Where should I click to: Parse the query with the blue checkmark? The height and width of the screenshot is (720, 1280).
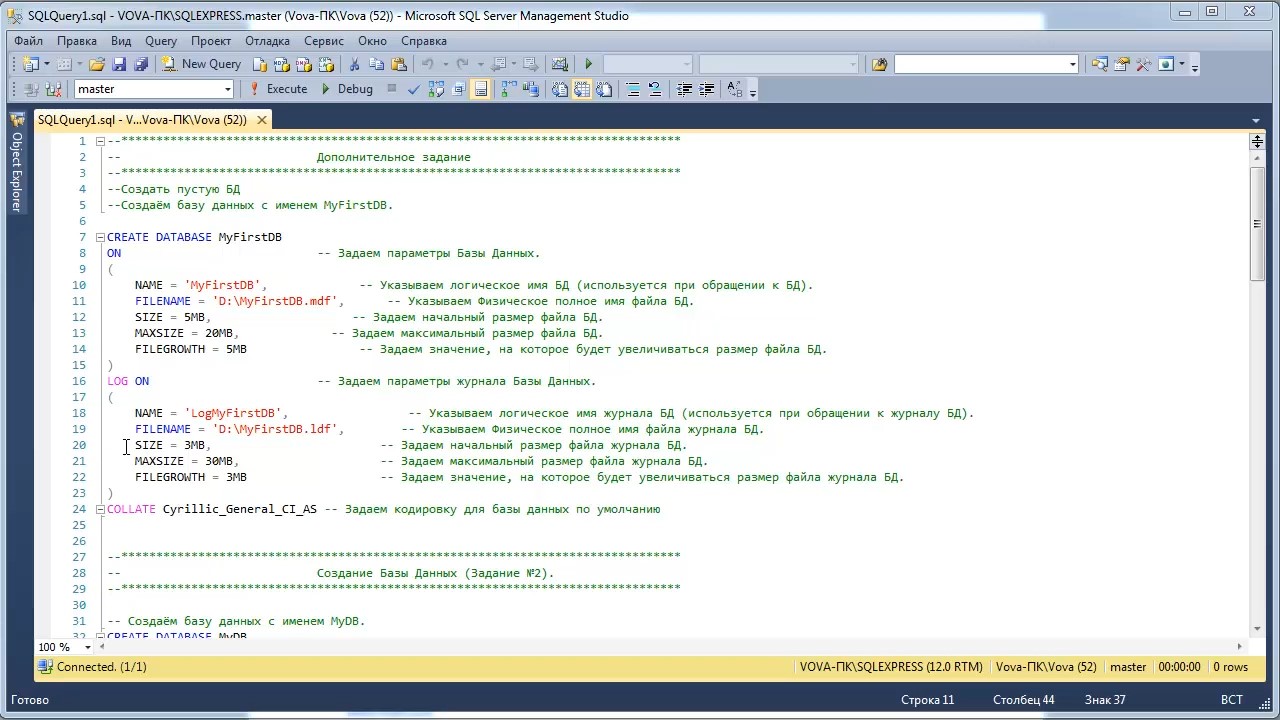tap(413, 89)
